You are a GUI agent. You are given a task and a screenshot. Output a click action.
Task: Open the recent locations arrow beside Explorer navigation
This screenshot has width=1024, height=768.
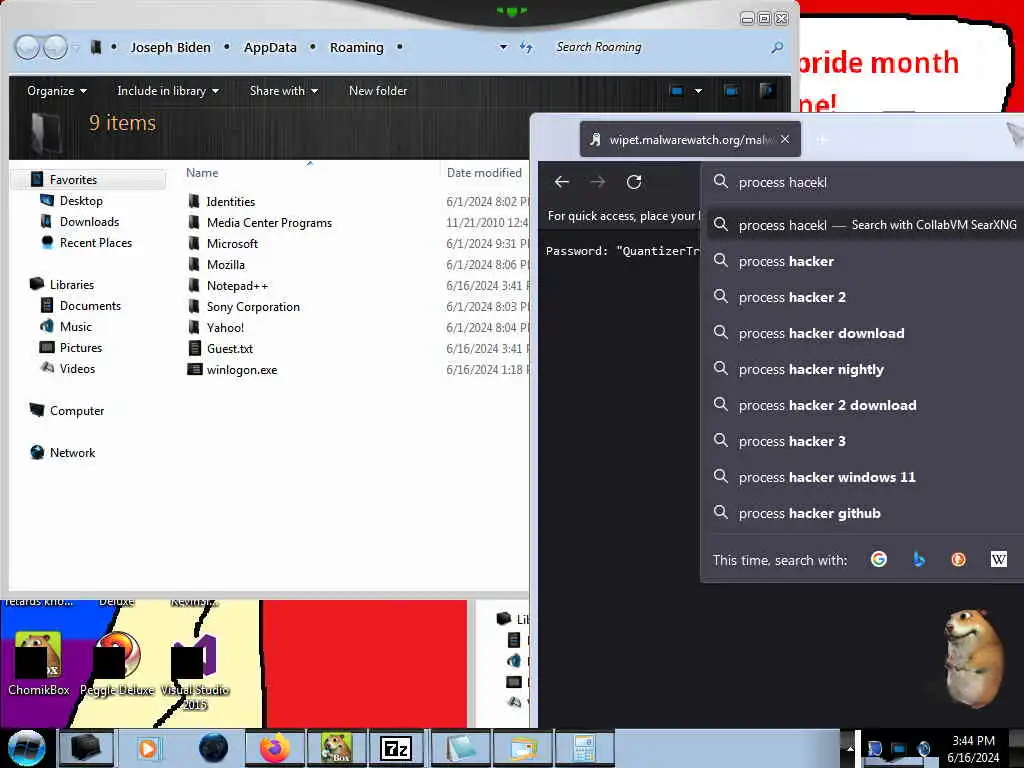[75, 48]
